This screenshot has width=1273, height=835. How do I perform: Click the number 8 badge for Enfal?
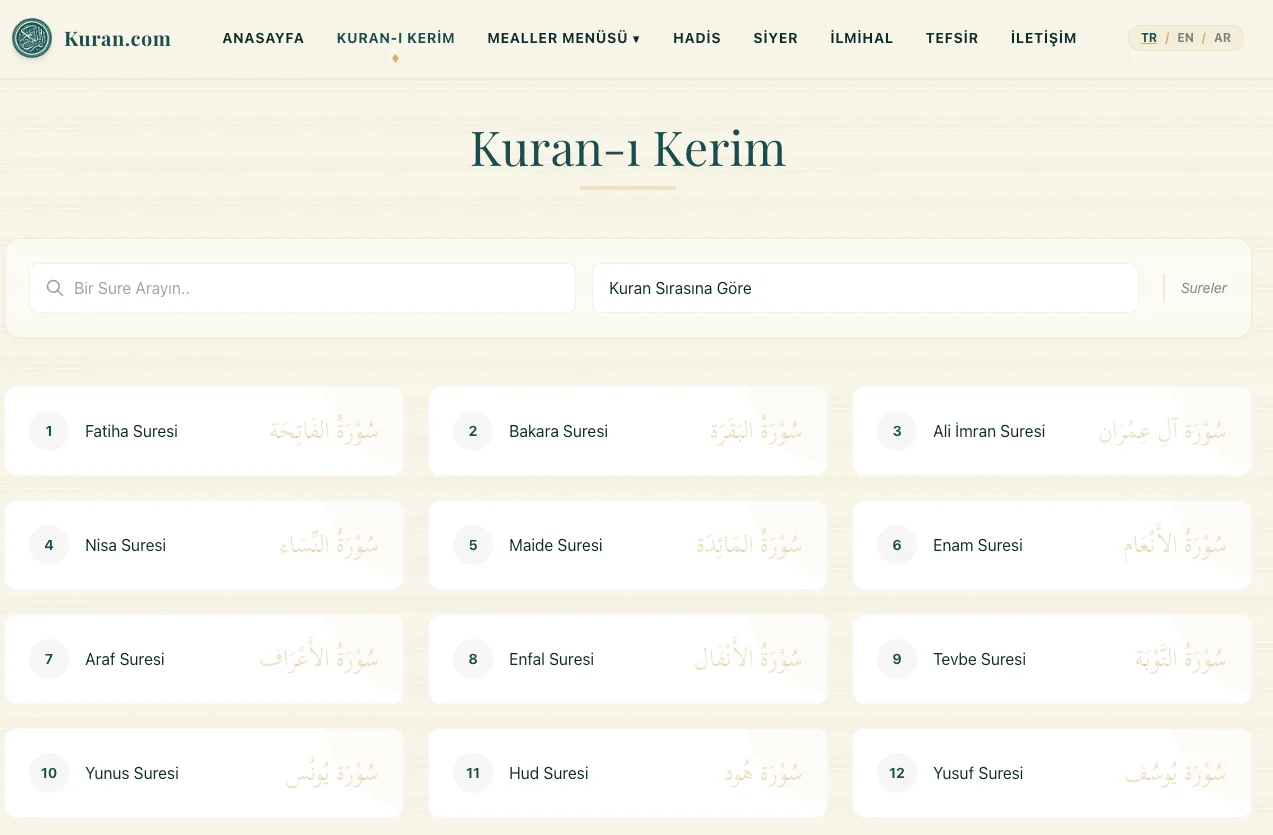click(x=473, y=659)
